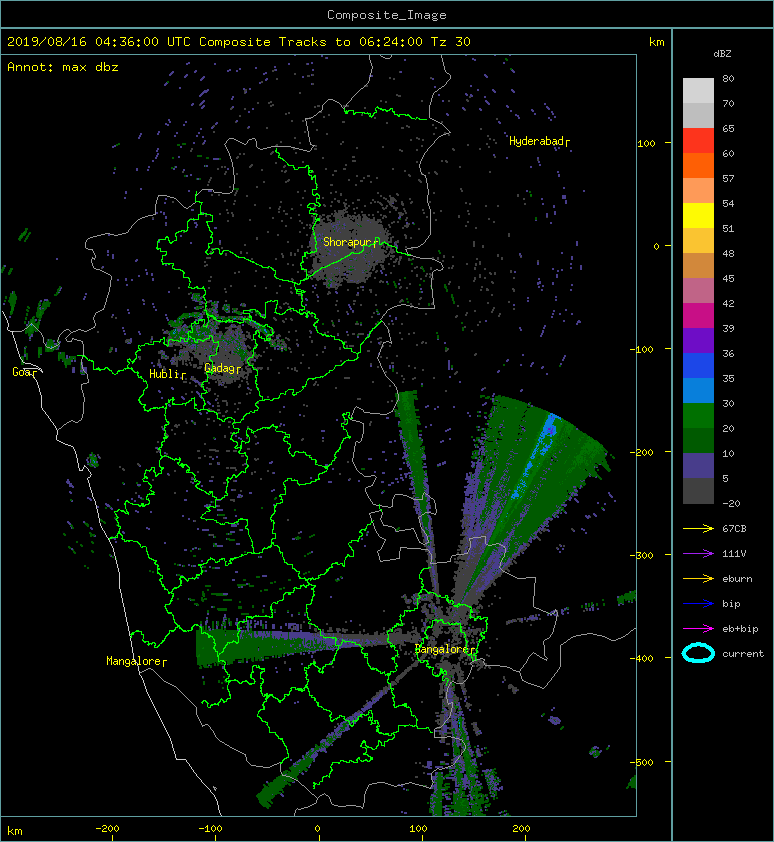Click the 200 tick on X axis
Viewport: 774px width, 842px height.
(x=521, y=829)
